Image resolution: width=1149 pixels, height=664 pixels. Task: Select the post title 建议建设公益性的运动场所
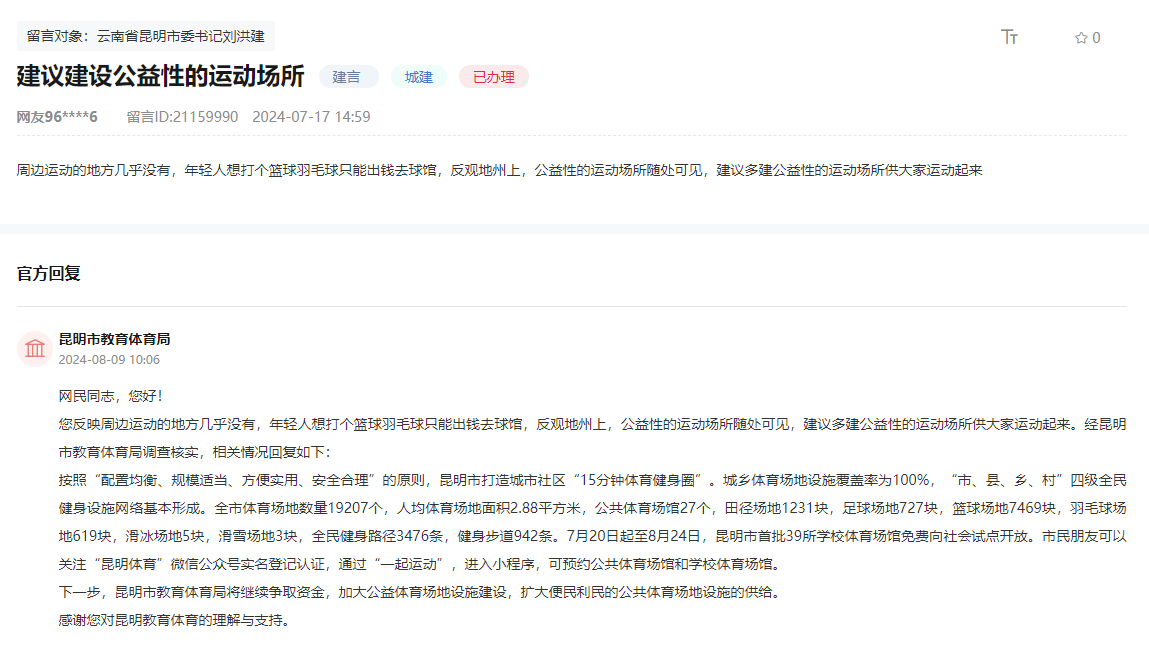pyautogui.click(x=160, y=76)
